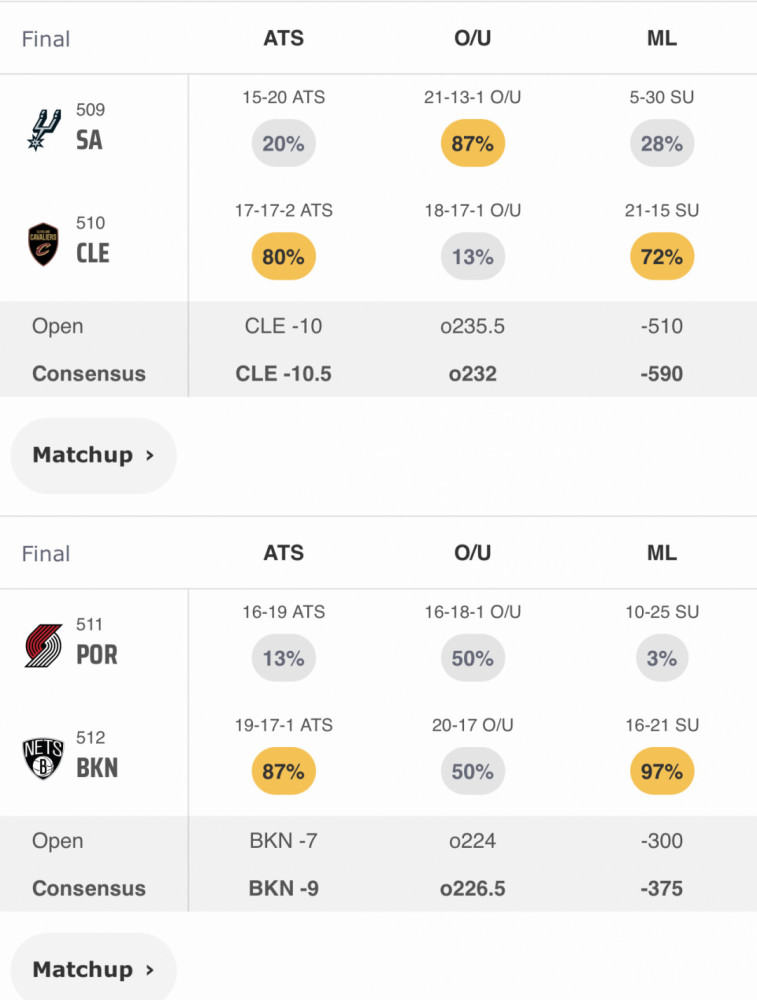Click CLE 80% ATS badge

[x=284, y=257]
